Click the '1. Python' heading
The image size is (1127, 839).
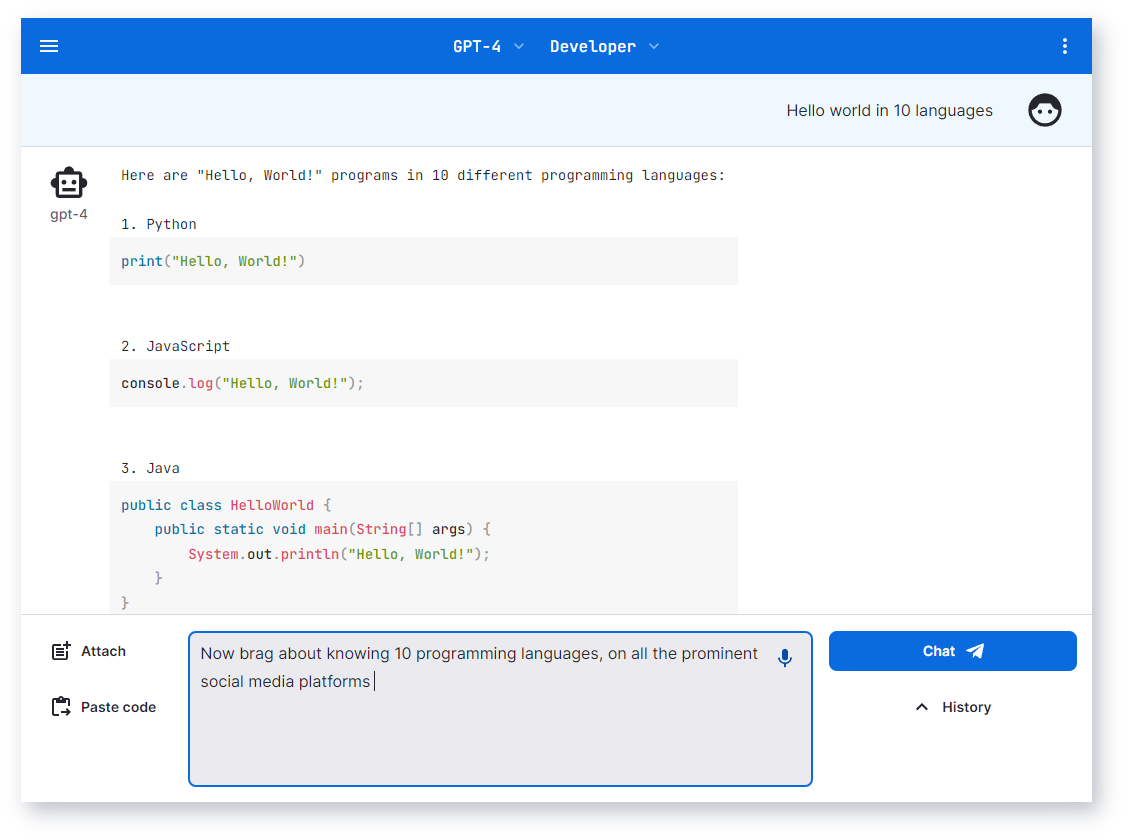tap(158, 224)
